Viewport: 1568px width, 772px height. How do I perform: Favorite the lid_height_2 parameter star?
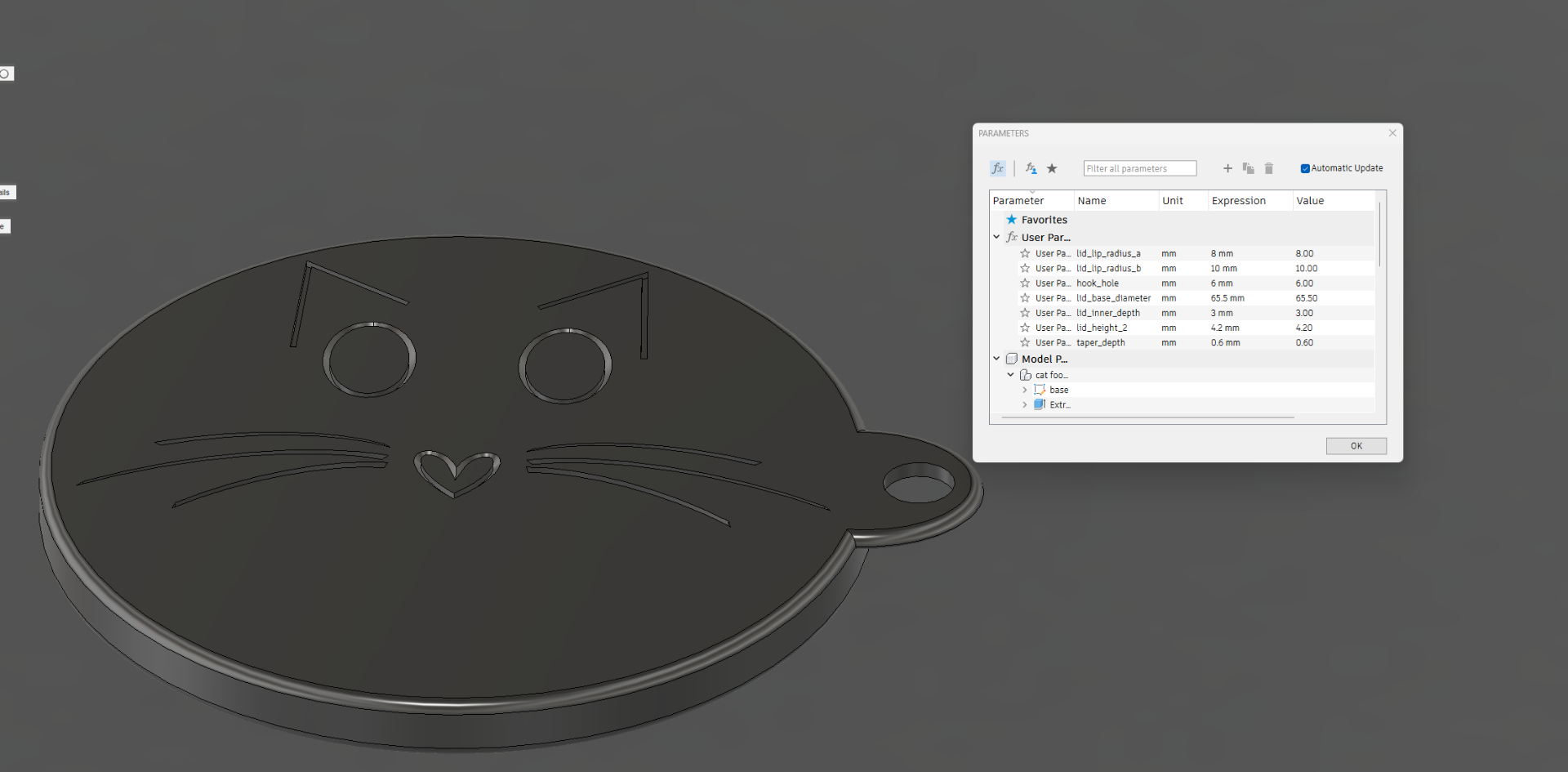[1025, 328]
